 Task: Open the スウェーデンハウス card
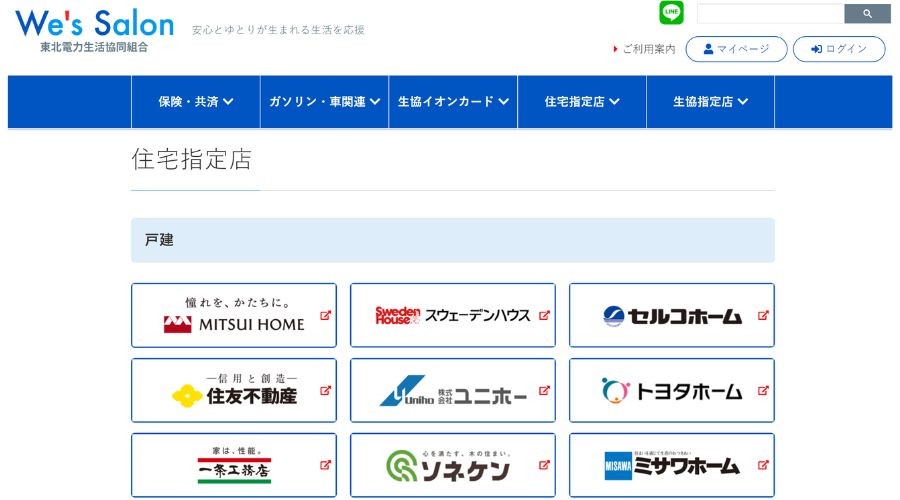point(453,315)
